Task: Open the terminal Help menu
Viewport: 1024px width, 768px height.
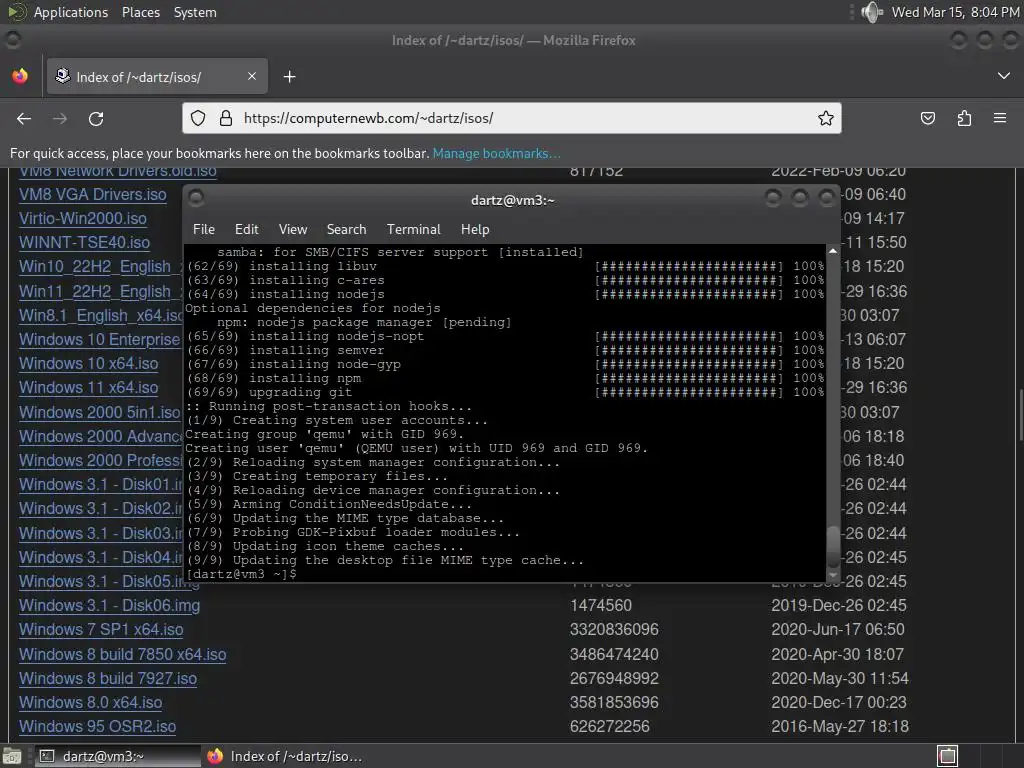Action: tap(475, 229)
